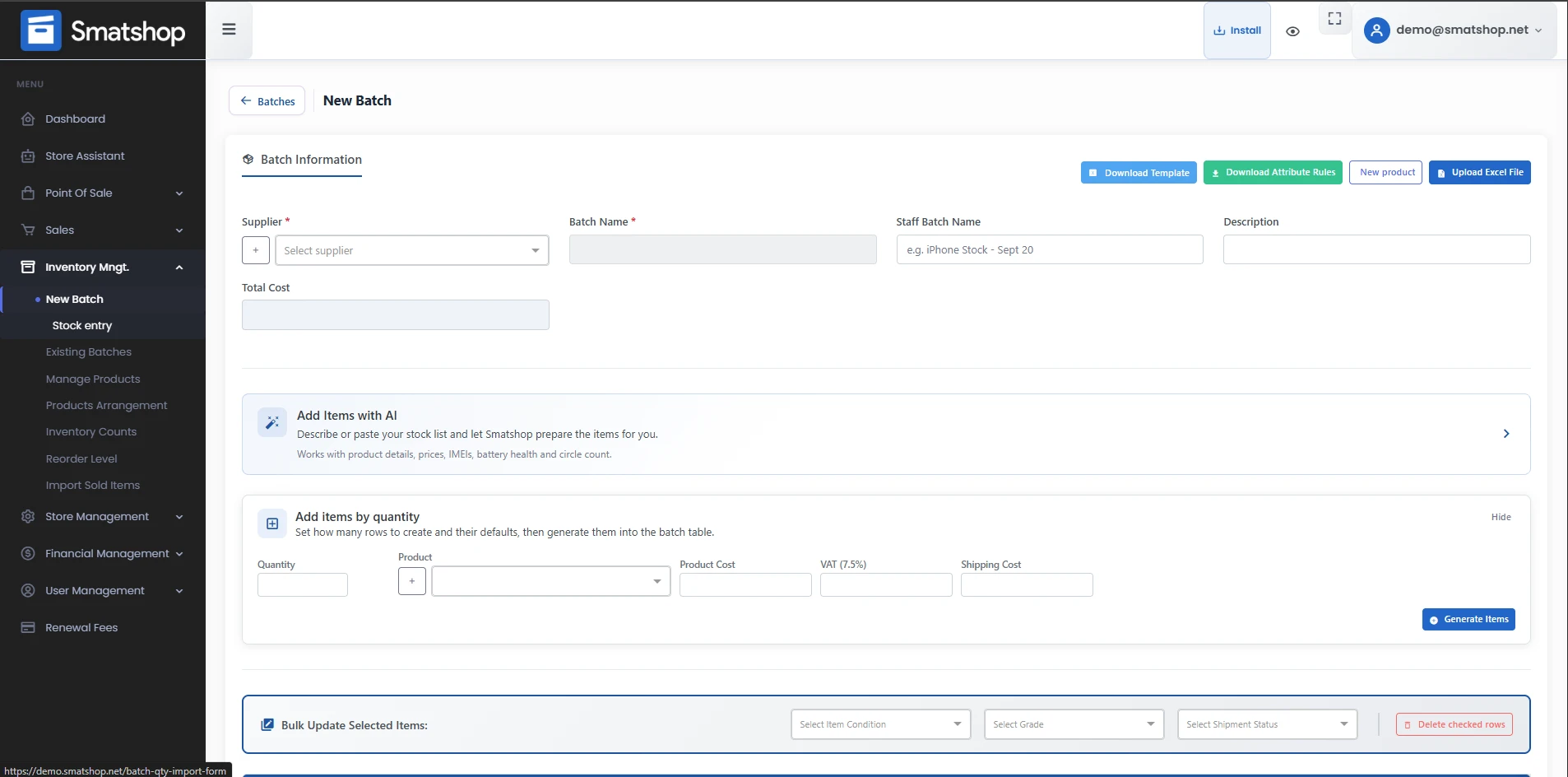Viewport: 1568px width, 777px height.
Task: Open Products Arrangement page
Action: (x=106, y=405)
